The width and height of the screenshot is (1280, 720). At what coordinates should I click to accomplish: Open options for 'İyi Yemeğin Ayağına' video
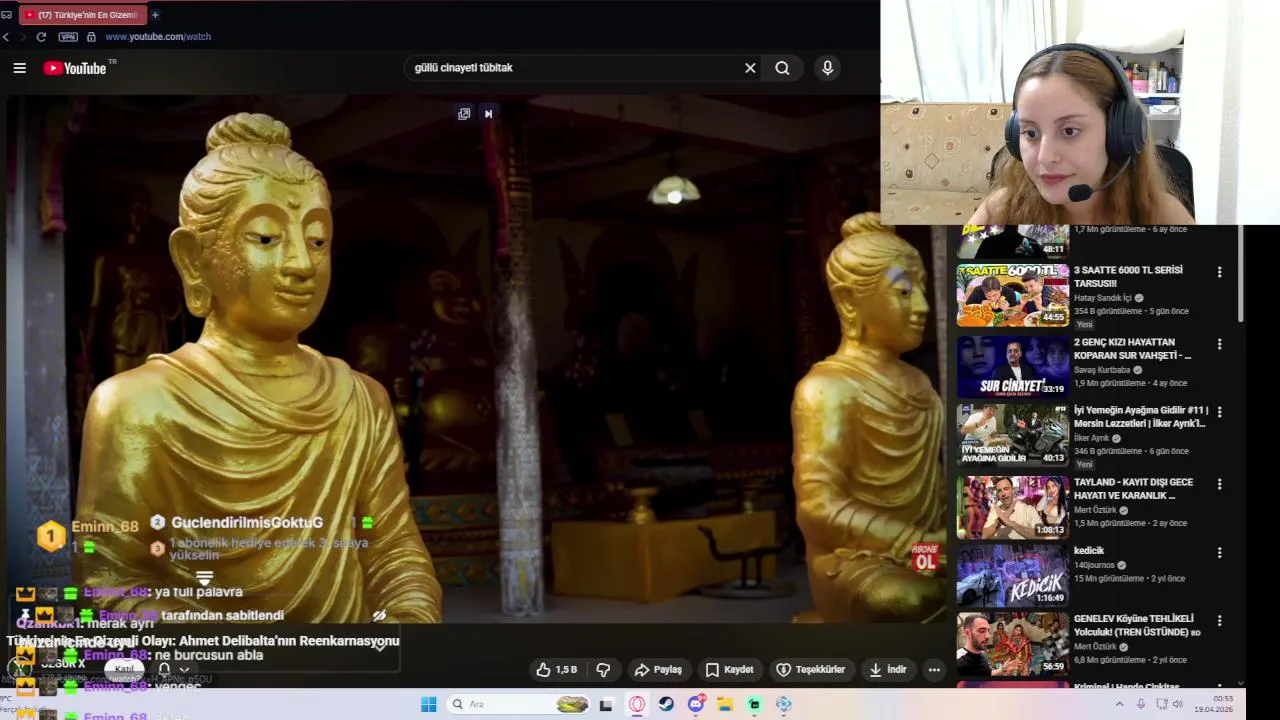pyautogui.click(x=1219, y=412)
